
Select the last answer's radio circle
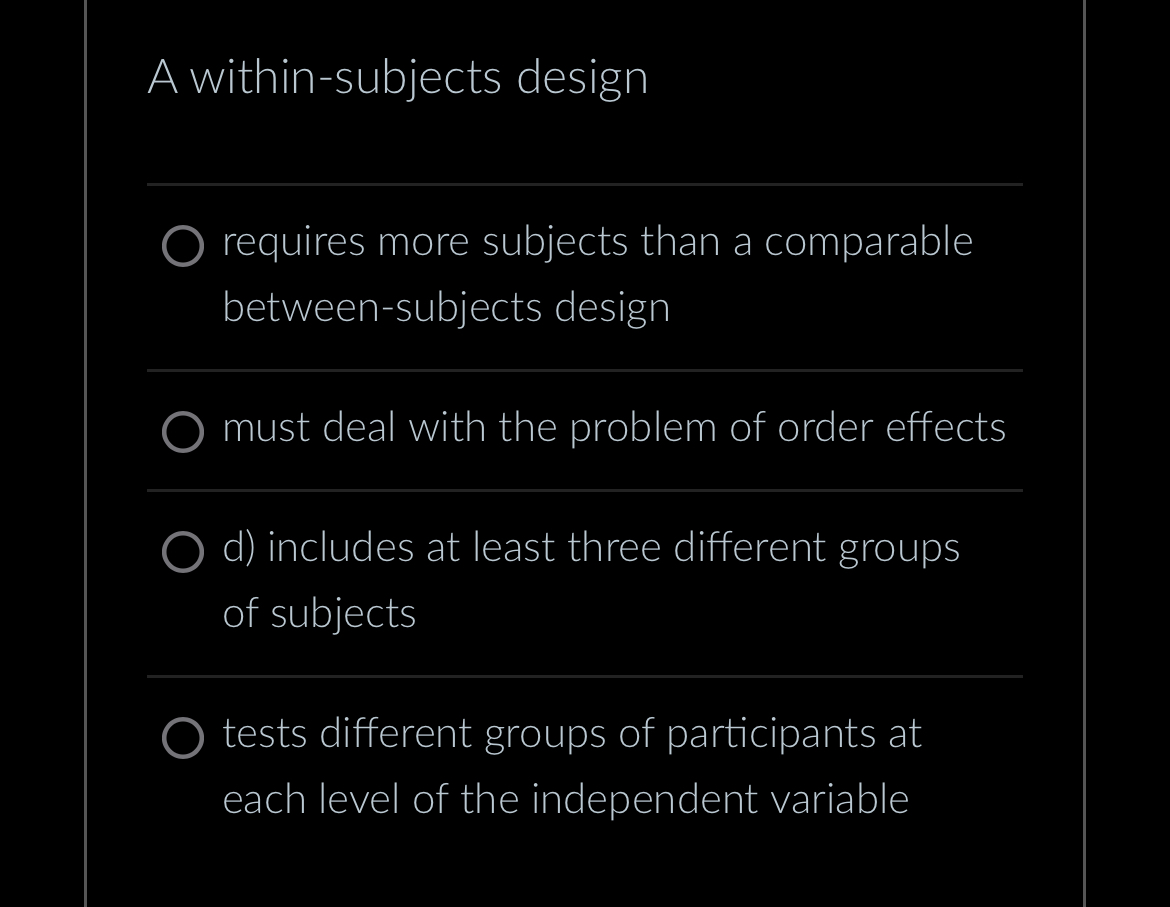[x=183, y=738]
